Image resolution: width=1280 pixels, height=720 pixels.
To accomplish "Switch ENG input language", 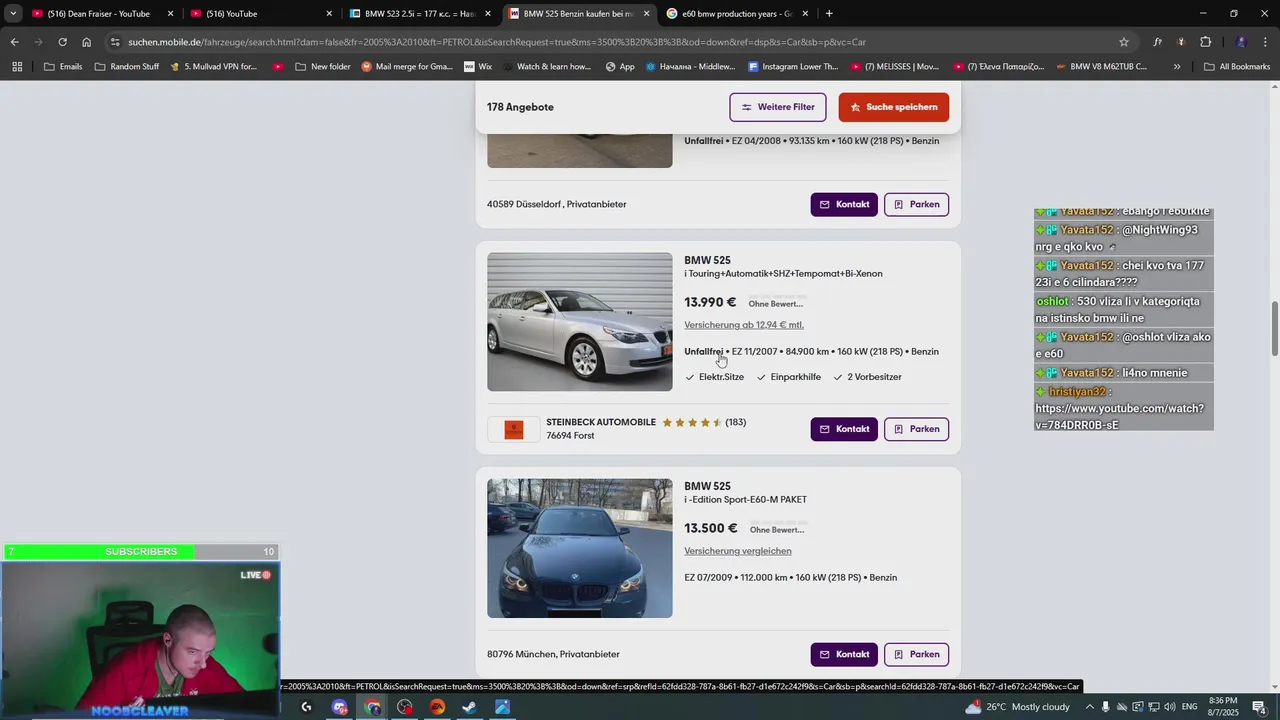I will tap(1190, 707).
